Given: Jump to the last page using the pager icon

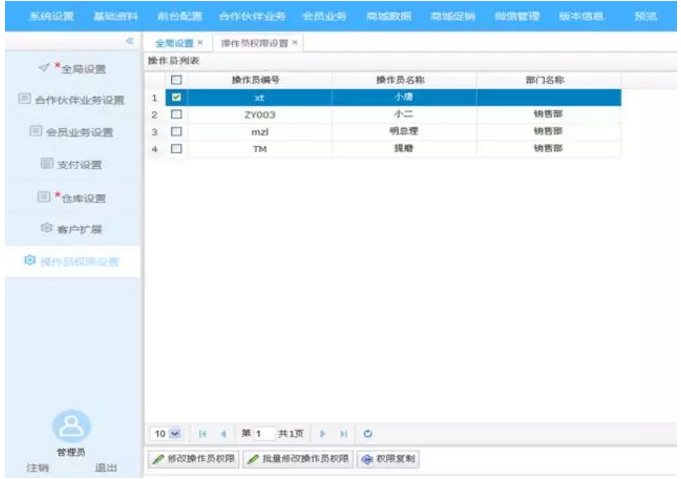Looking at the screenshot, I should coord(344,434).
